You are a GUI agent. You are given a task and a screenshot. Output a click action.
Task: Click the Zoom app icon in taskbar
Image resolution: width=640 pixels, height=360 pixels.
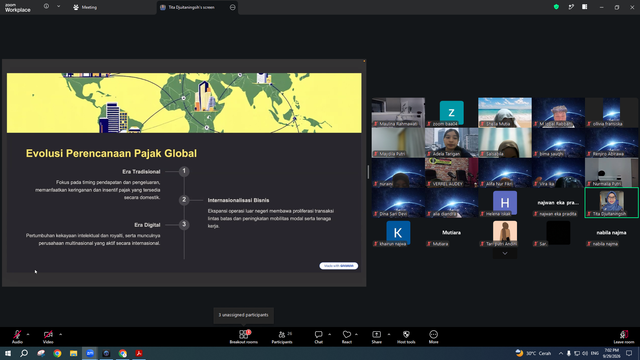coord(90,353)
